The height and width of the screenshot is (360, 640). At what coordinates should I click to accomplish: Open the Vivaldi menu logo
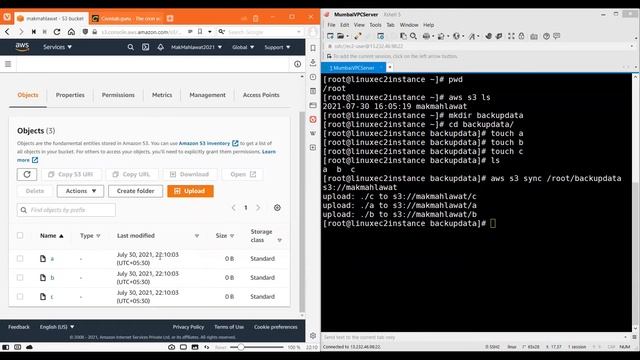tap(7, 18)
